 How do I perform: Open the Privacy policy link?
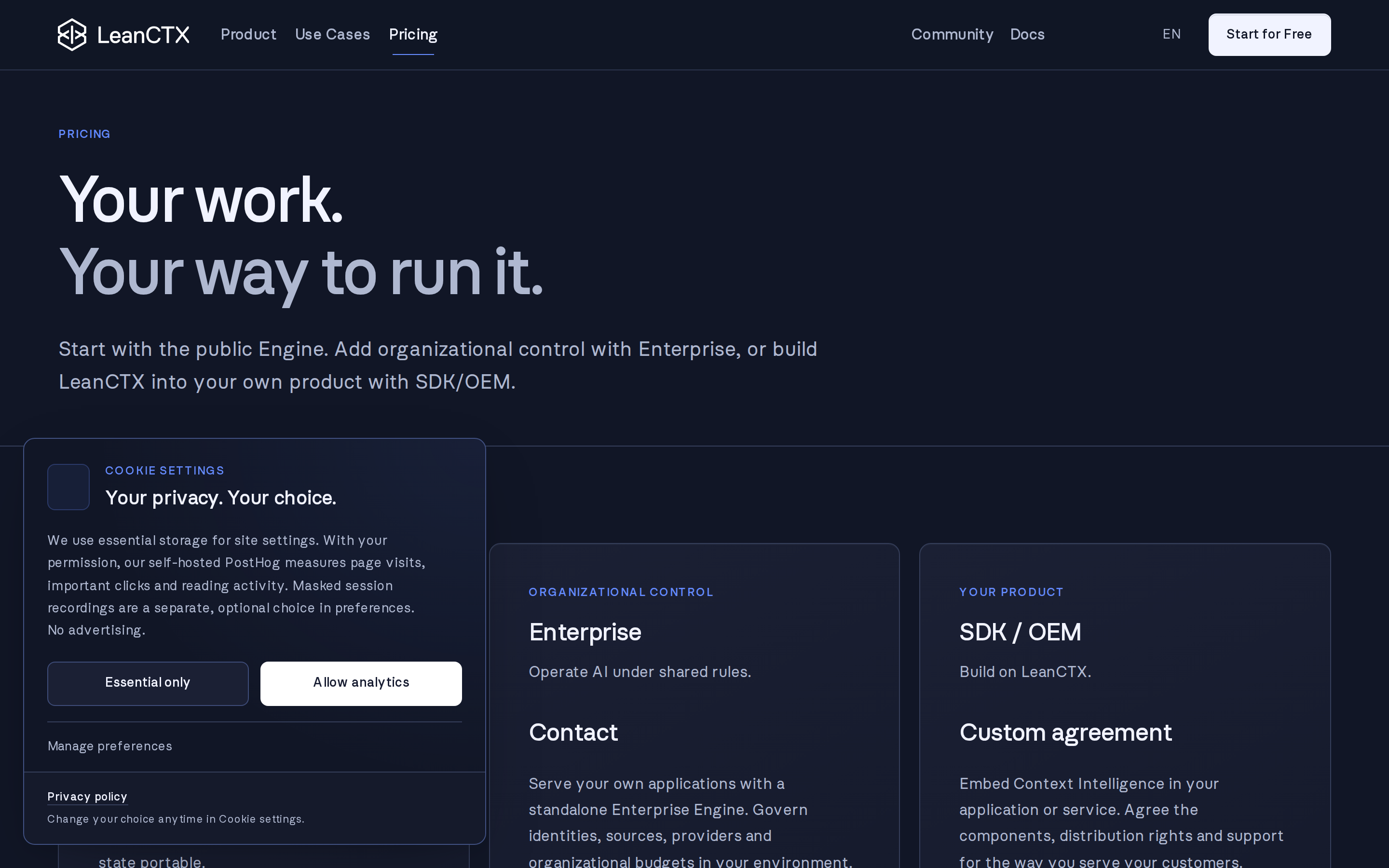point(87,797)
